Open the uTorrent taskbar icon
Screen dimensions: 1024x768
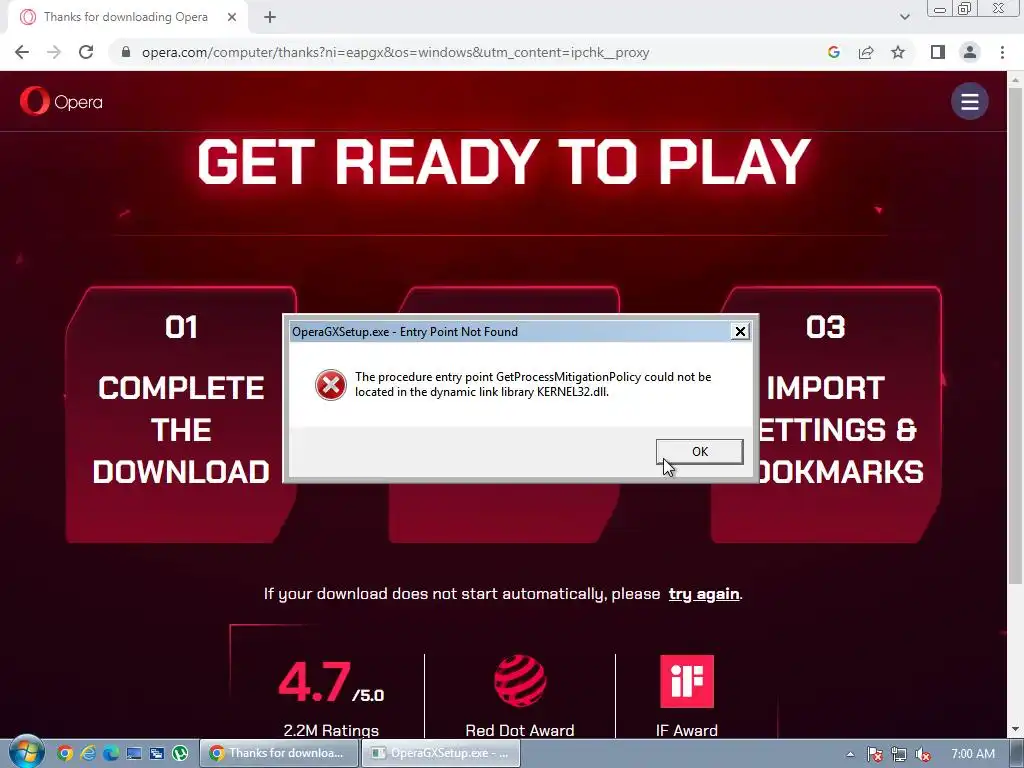[x=180, y=753]
